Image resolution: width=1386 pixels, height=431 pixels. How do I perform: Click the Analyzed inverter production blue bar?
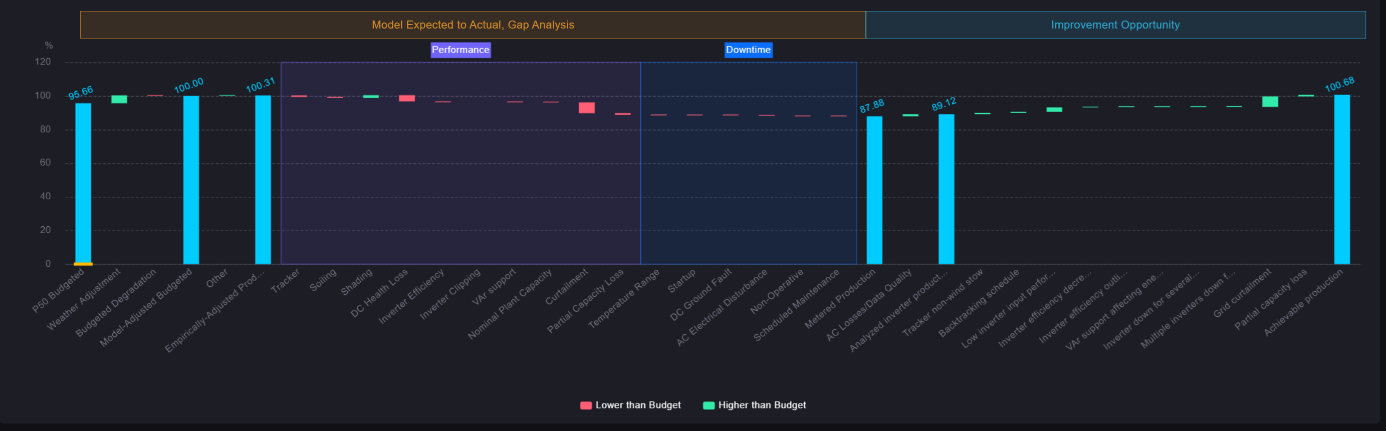coord(946,189)
